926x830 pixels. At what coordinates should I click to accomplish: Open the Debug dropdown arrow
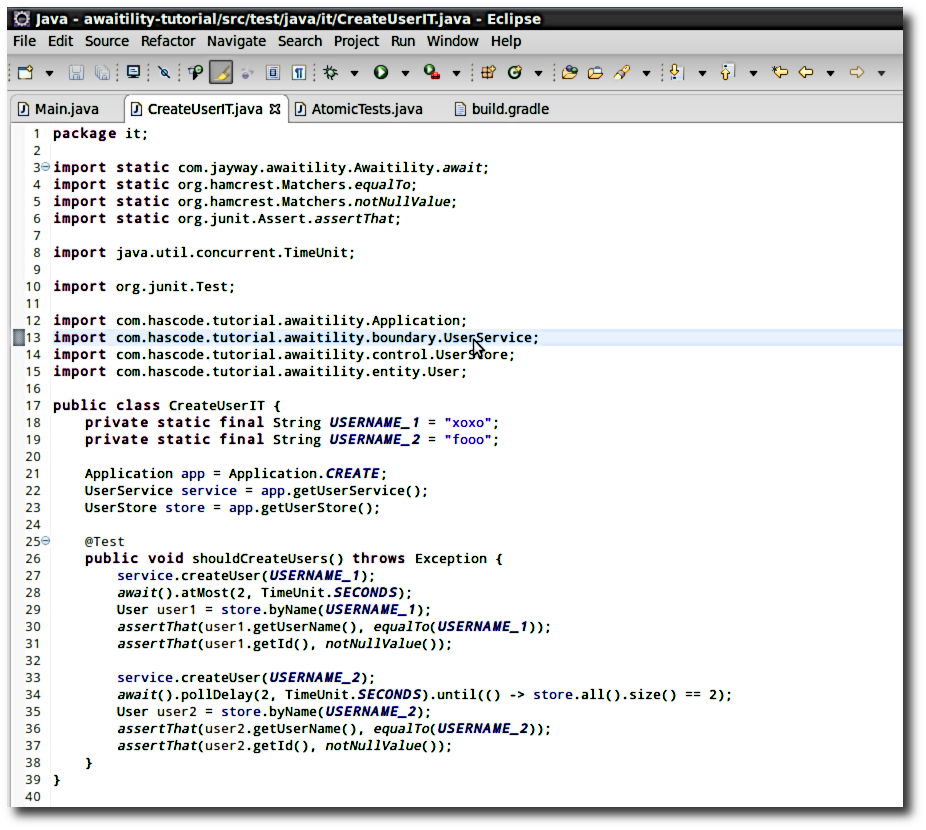point(353,72)
